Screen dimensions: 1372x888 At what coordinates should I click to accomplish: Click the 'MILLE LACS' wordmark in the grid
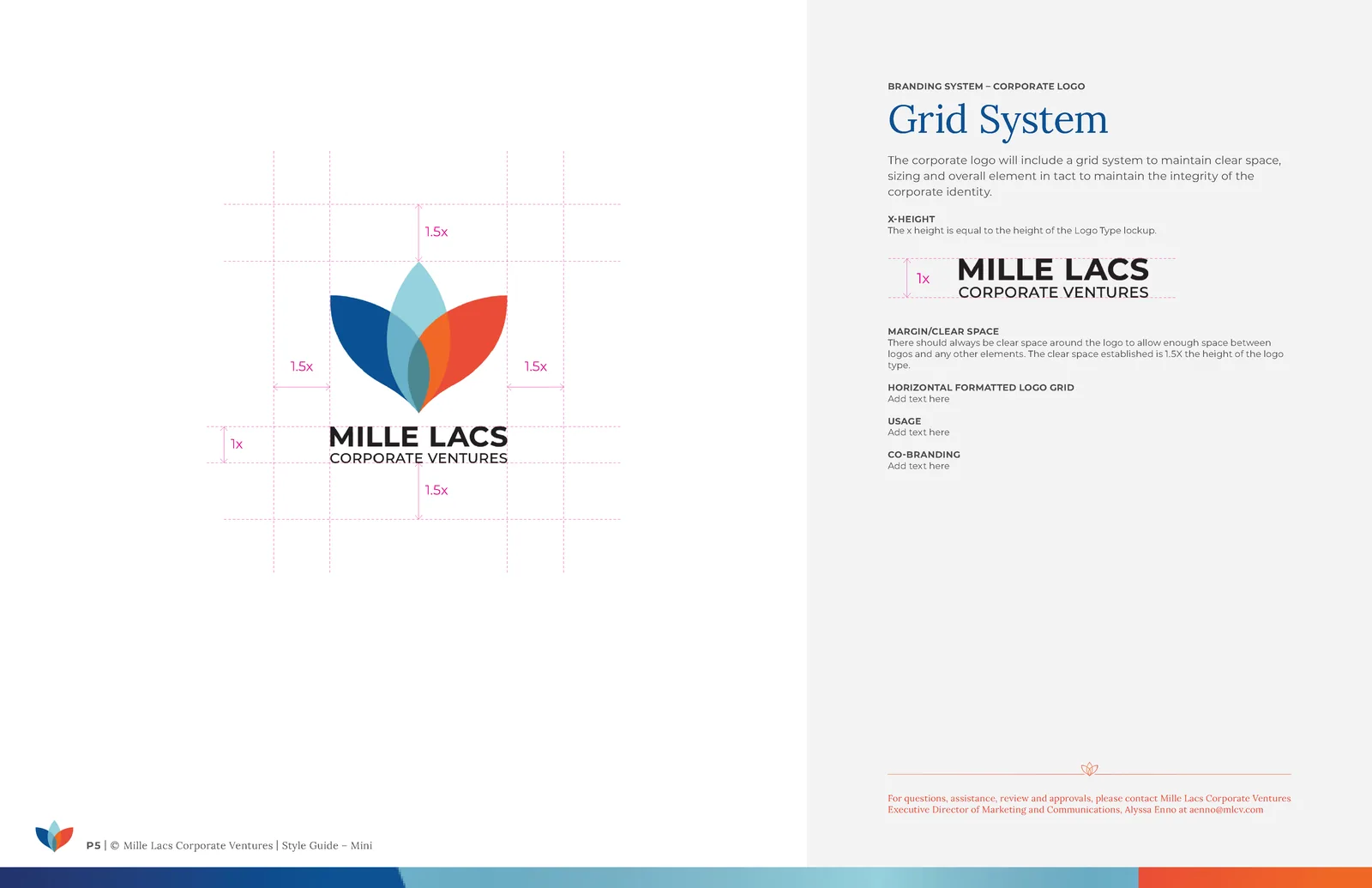(418, 437)
